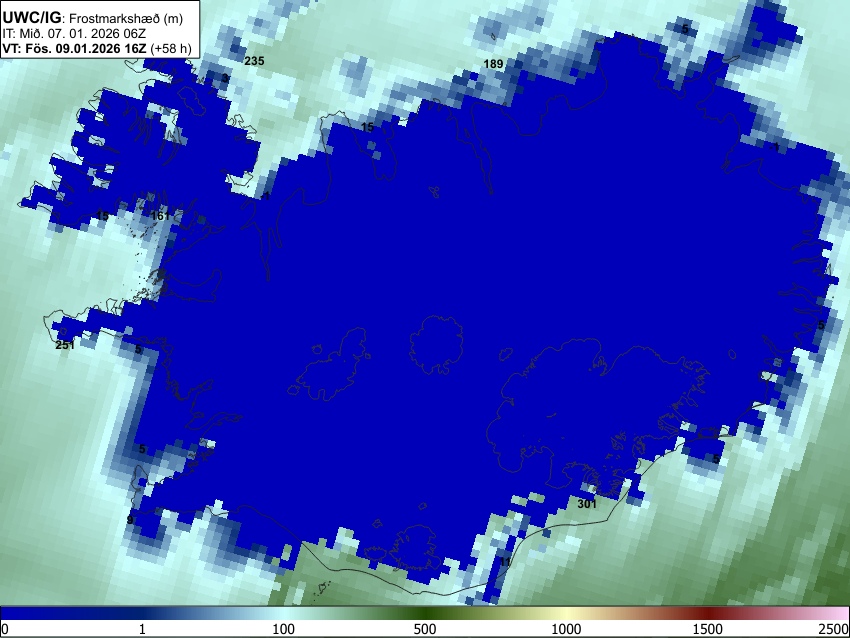Click the (+58 h) forecast offset text
Image resolution: width=850 pixels, height=638 pixels.
(x=171, y=48)
